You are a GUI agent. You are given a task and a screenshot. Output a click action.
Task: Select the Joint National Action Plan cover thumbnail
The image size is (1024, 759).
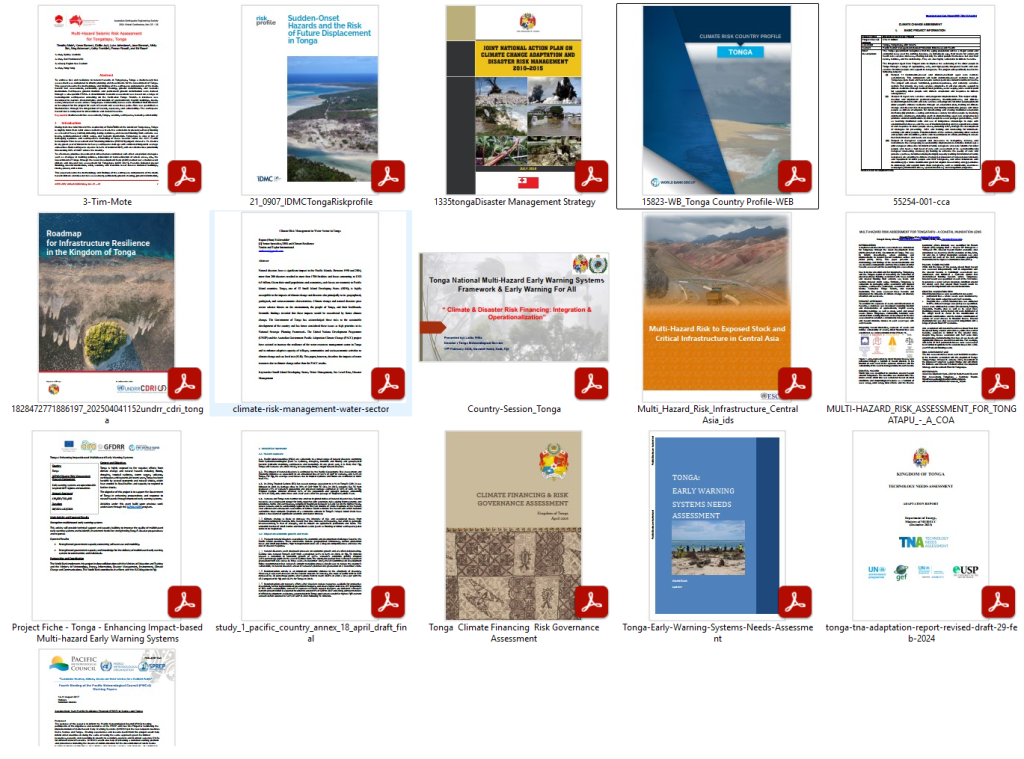513,98
